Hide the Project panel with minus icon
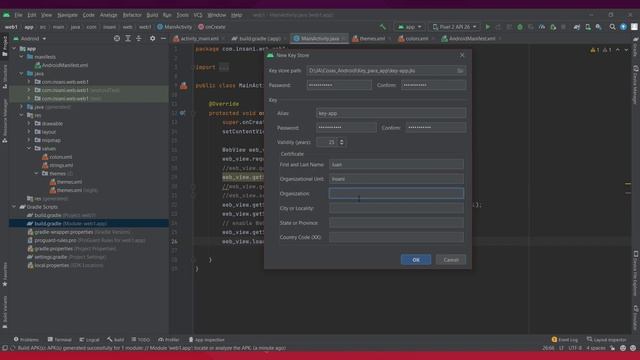The height and width of the screenshot is (360, 640). click(163, 38)
